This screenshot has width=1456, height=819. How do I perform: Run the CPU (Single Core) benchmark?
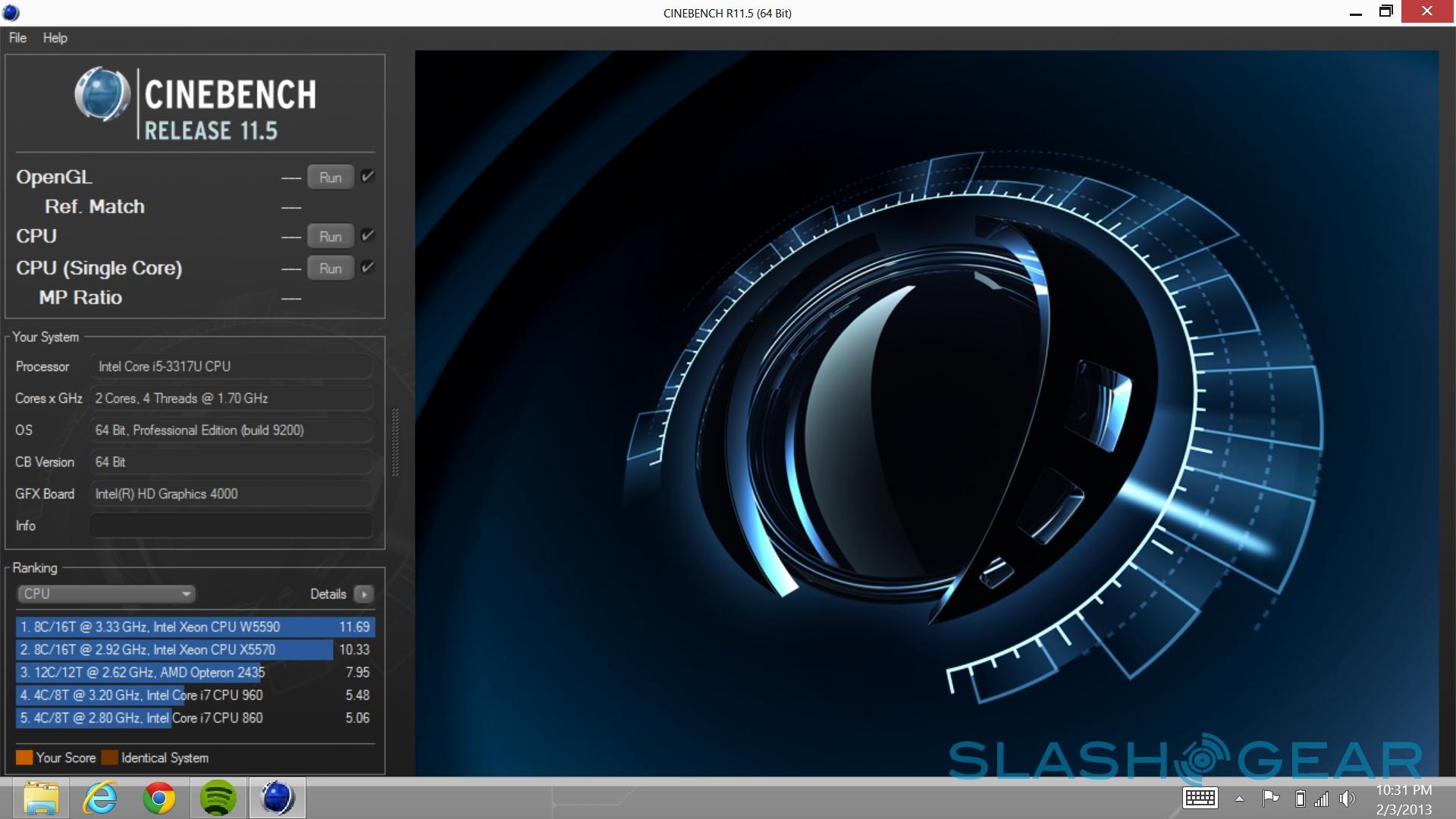point(330,268)
